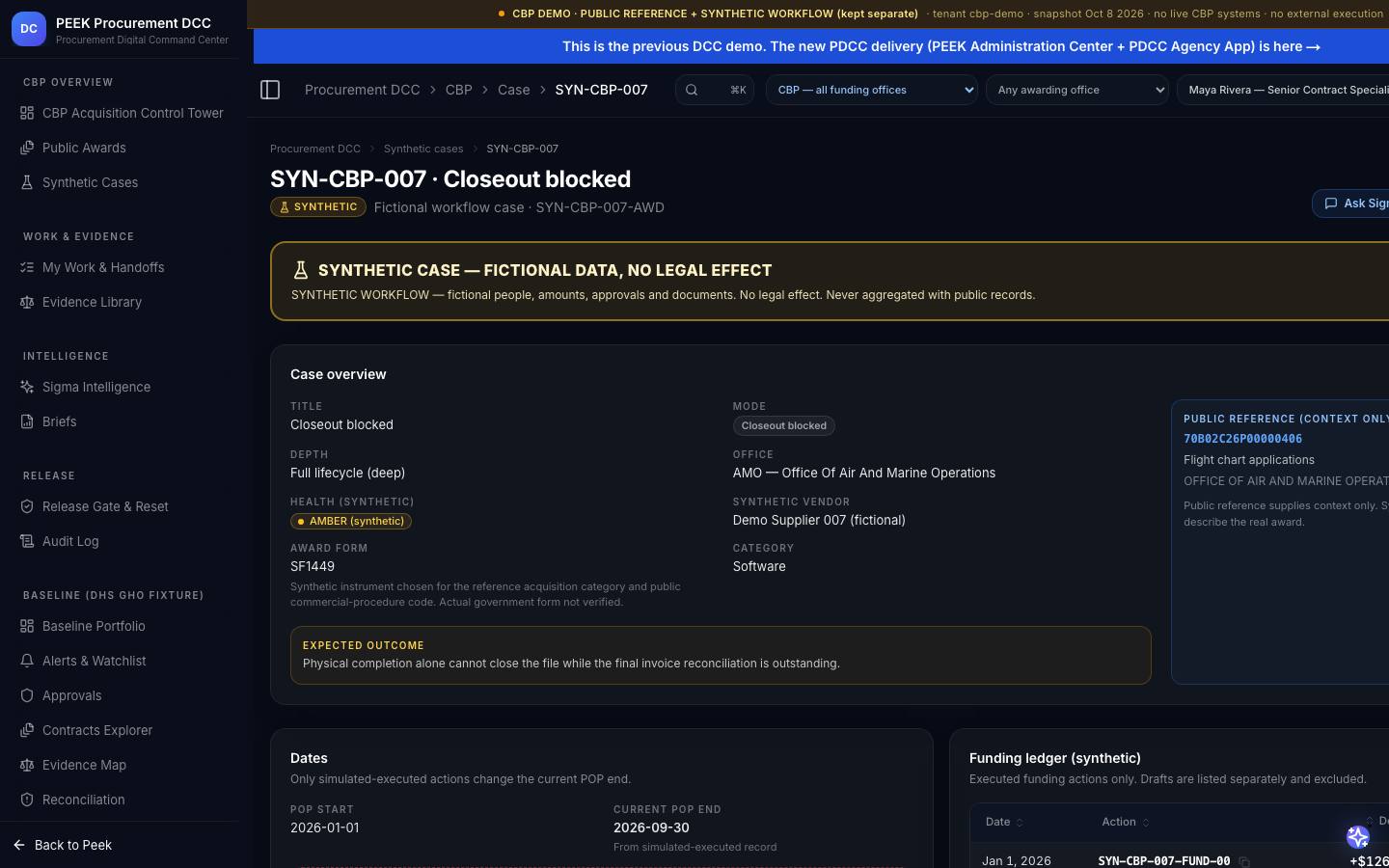Click the Evidence Library icon

[x=27, y=302]
